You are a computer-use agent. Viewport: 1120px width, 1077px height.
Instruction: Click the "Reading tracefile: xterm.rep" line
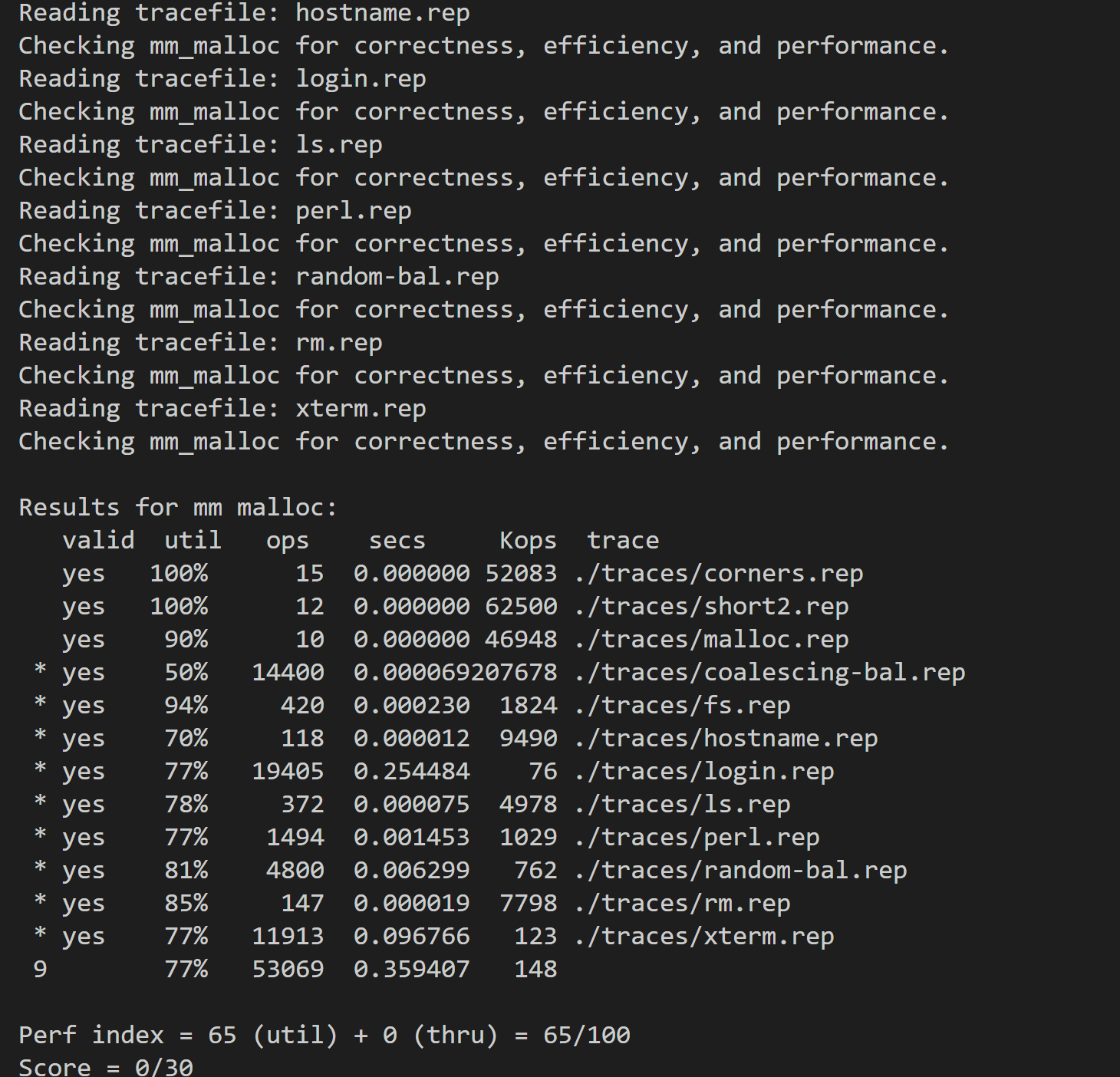click(x=222, y=409)
